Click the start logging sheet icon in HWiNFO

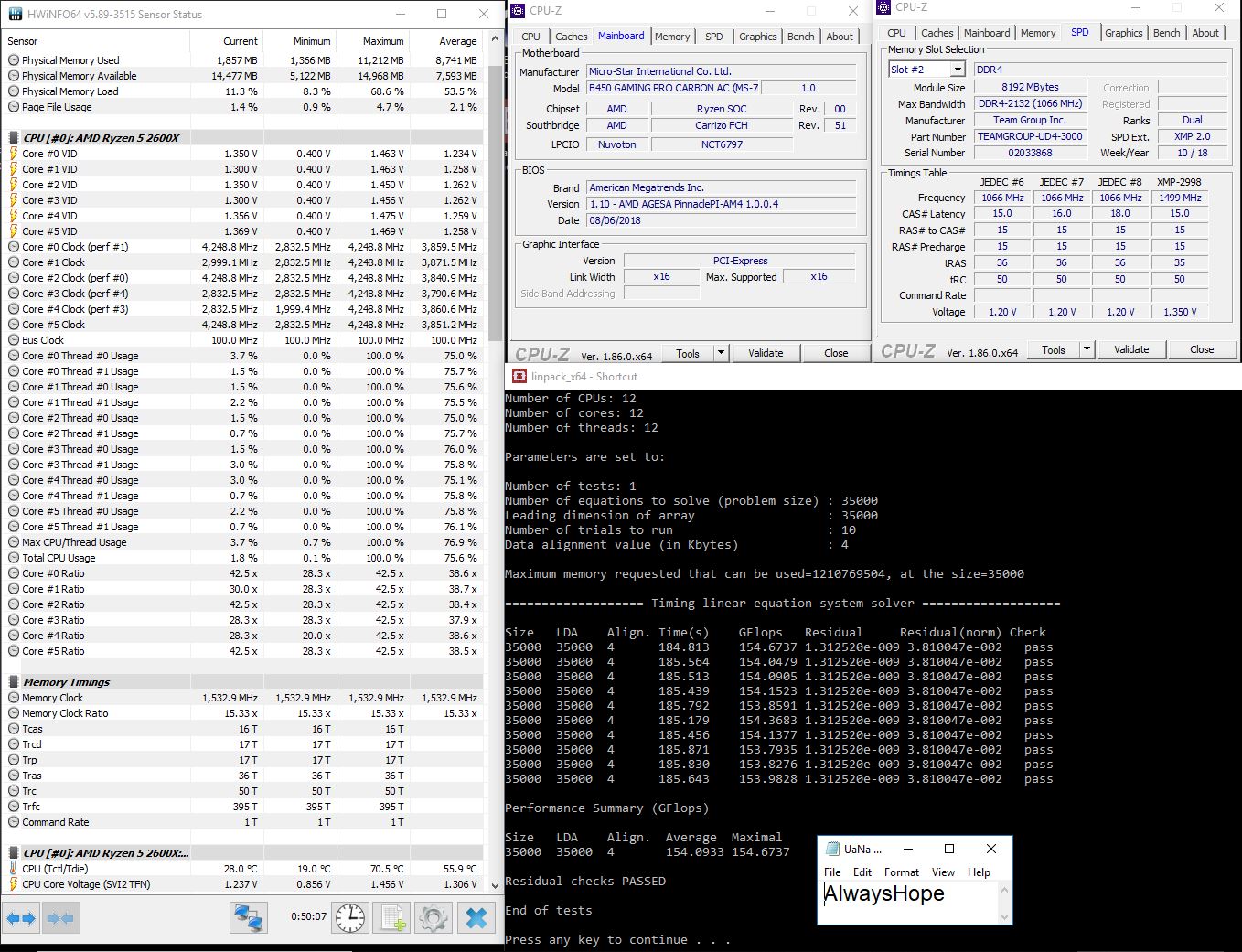pos(392,917)
